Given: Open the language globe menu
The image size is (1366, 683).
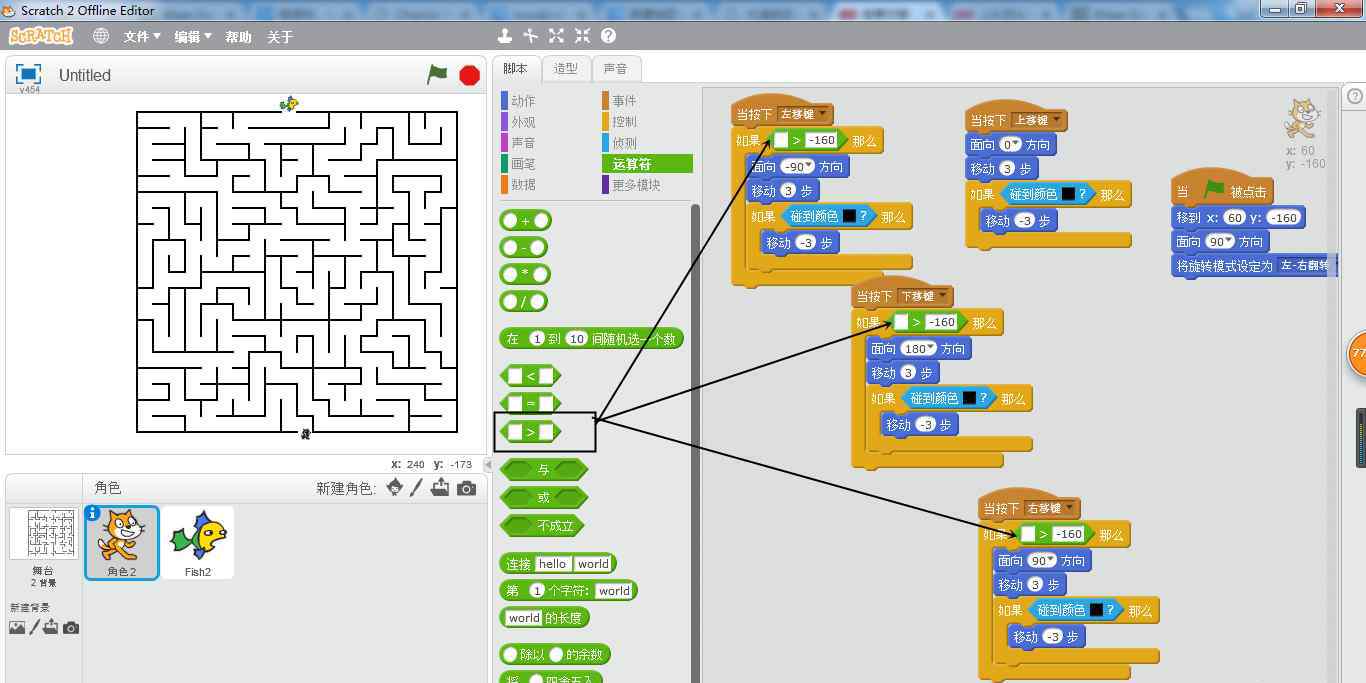Looking at the screenshot, I should click(101, 36).
